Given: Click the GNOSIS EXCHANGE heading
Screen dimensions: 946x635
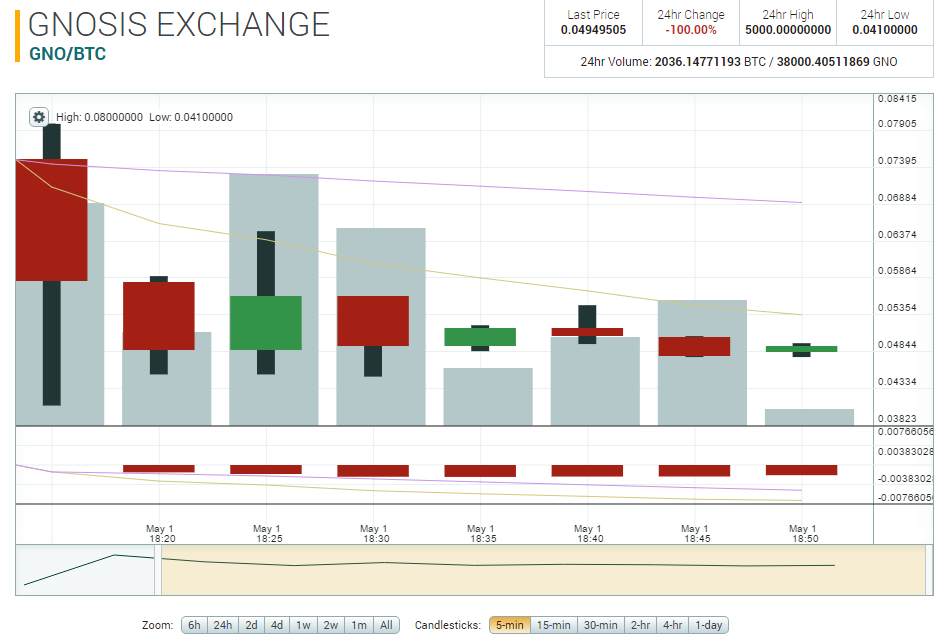Looking at the screenshot, I should [179, 24].
